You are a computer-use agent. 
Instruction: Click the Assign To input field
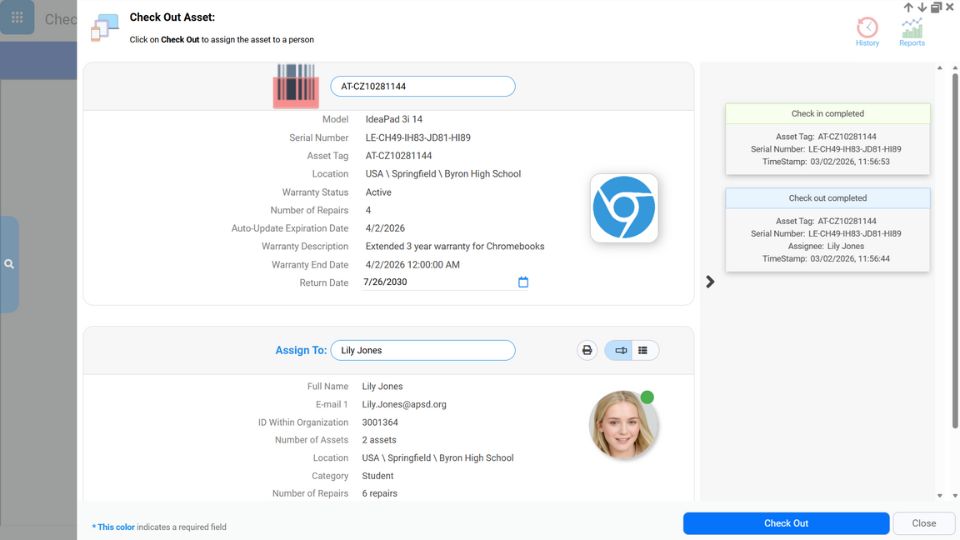point(422,350)
